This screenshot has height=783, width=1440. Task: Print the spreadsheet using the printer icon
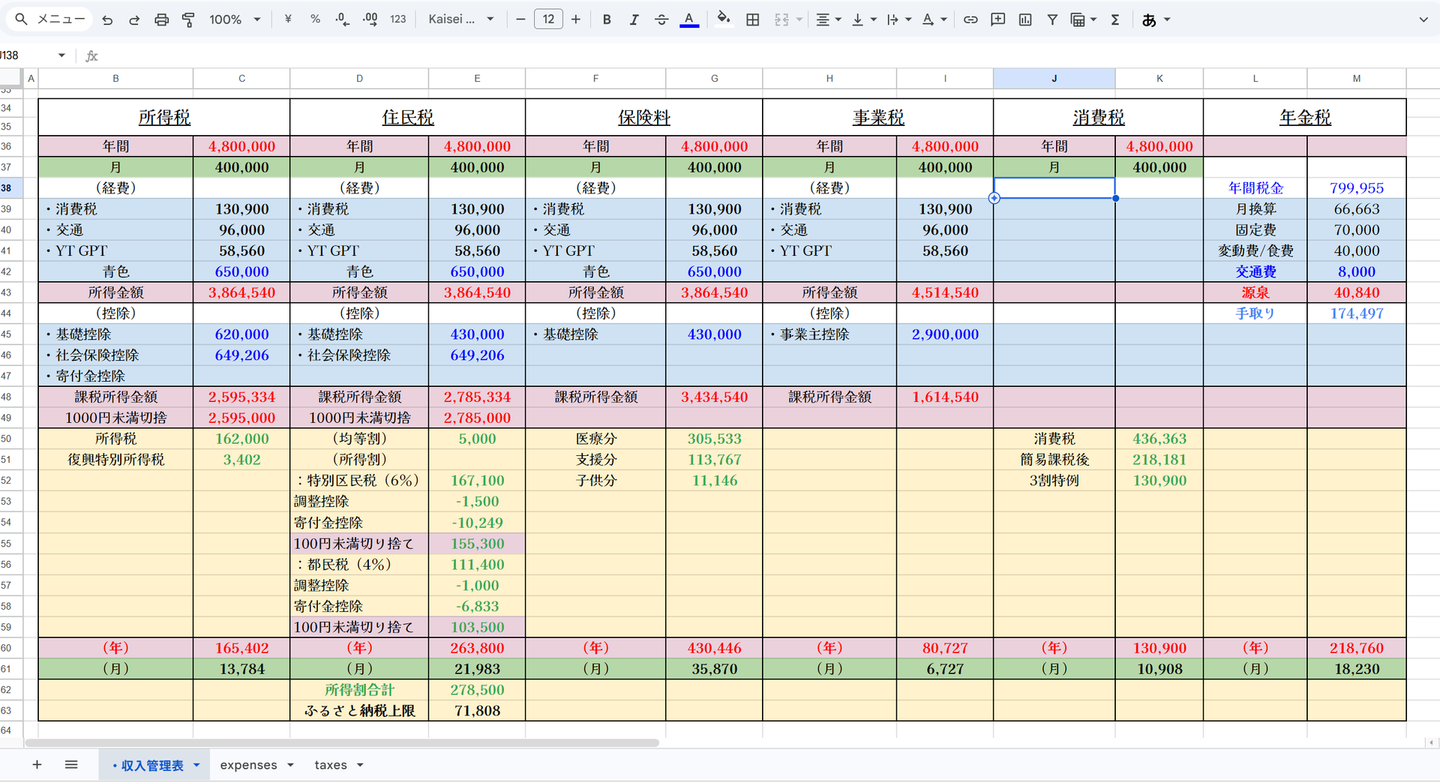point(162,19)
